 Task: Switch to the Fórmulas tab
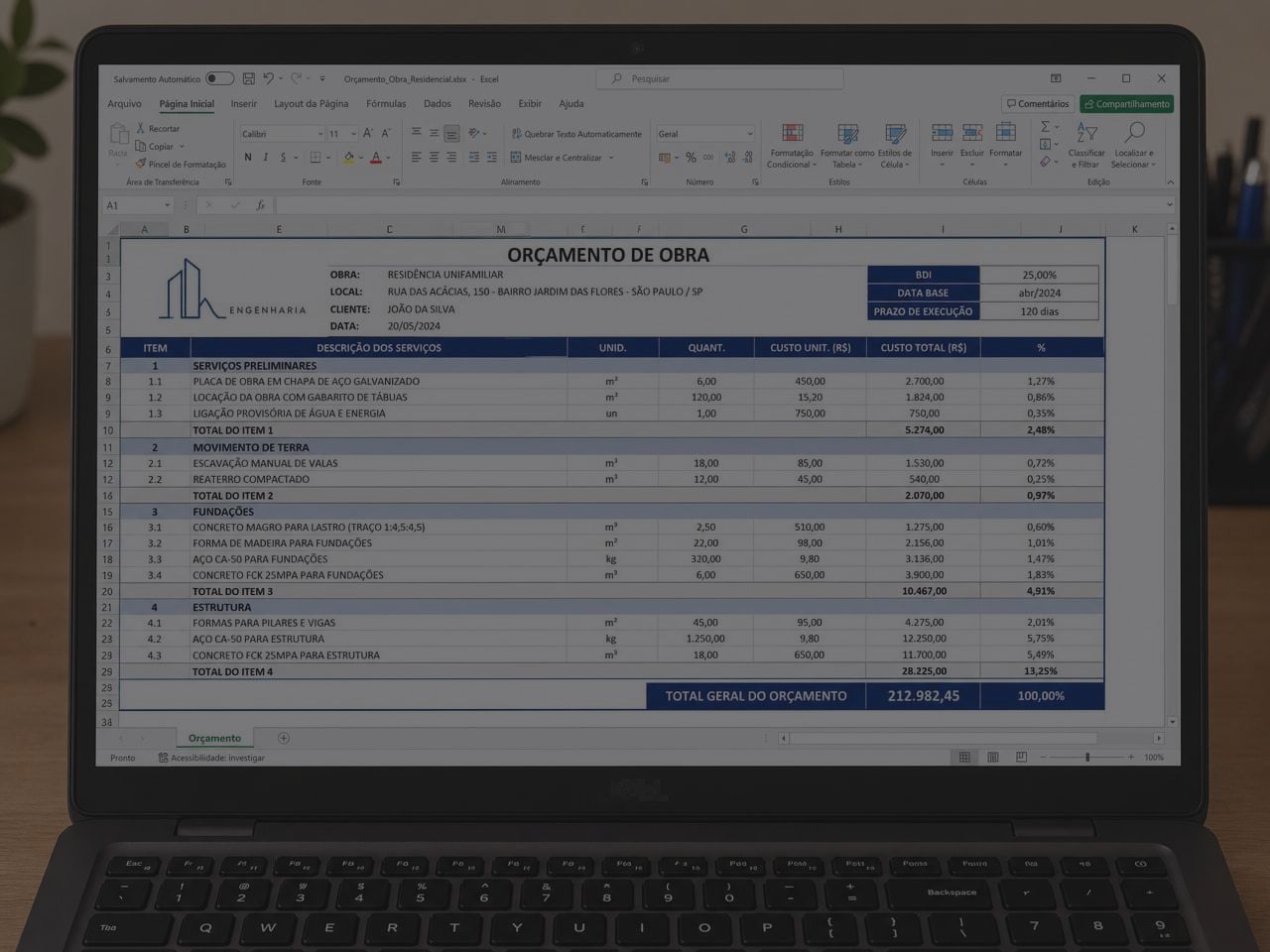tap(386, 104)
